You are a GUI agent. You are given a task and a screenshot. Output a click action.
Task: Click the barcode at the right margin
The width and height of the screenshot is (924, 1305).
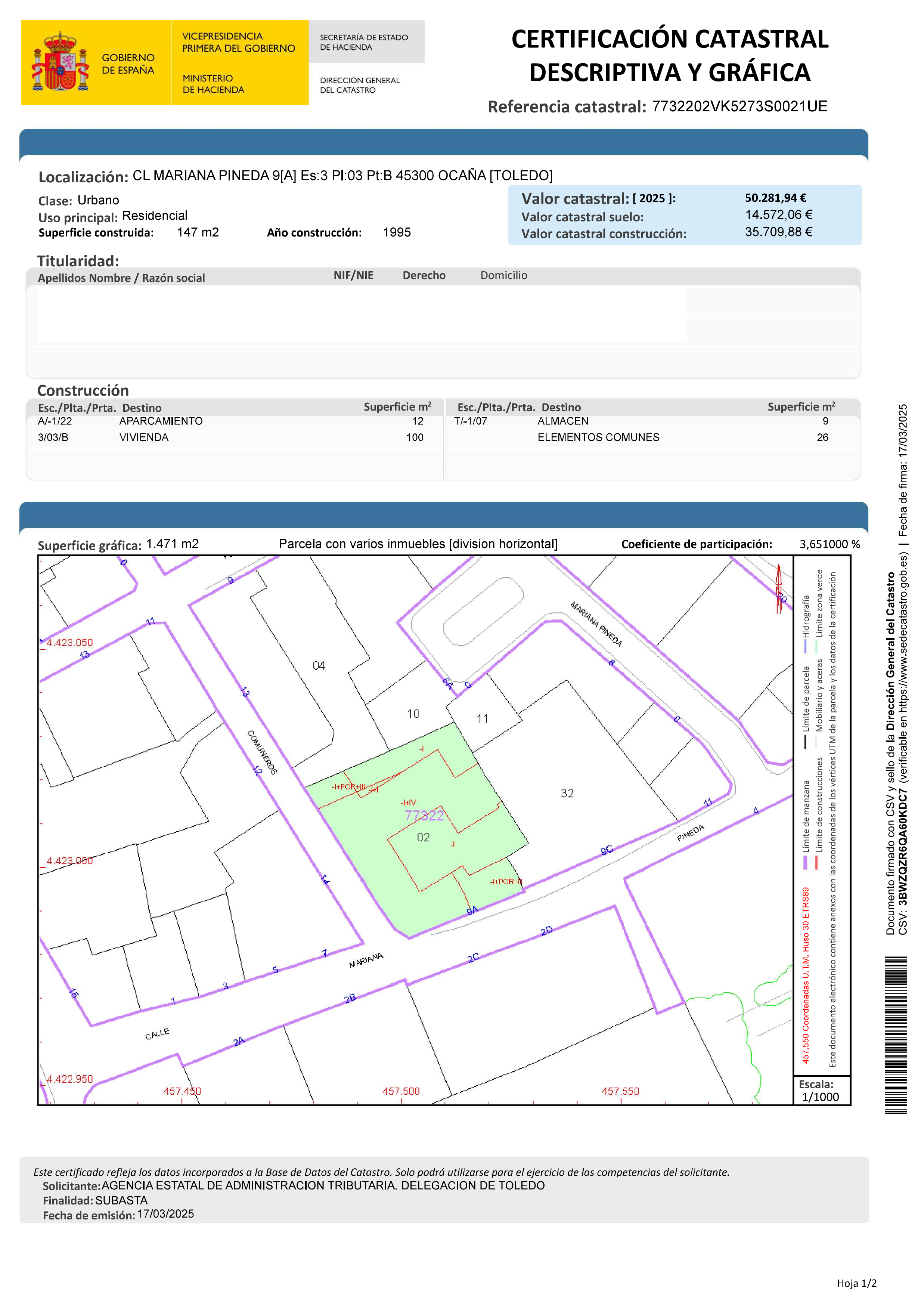click(x=896, y=1035)
